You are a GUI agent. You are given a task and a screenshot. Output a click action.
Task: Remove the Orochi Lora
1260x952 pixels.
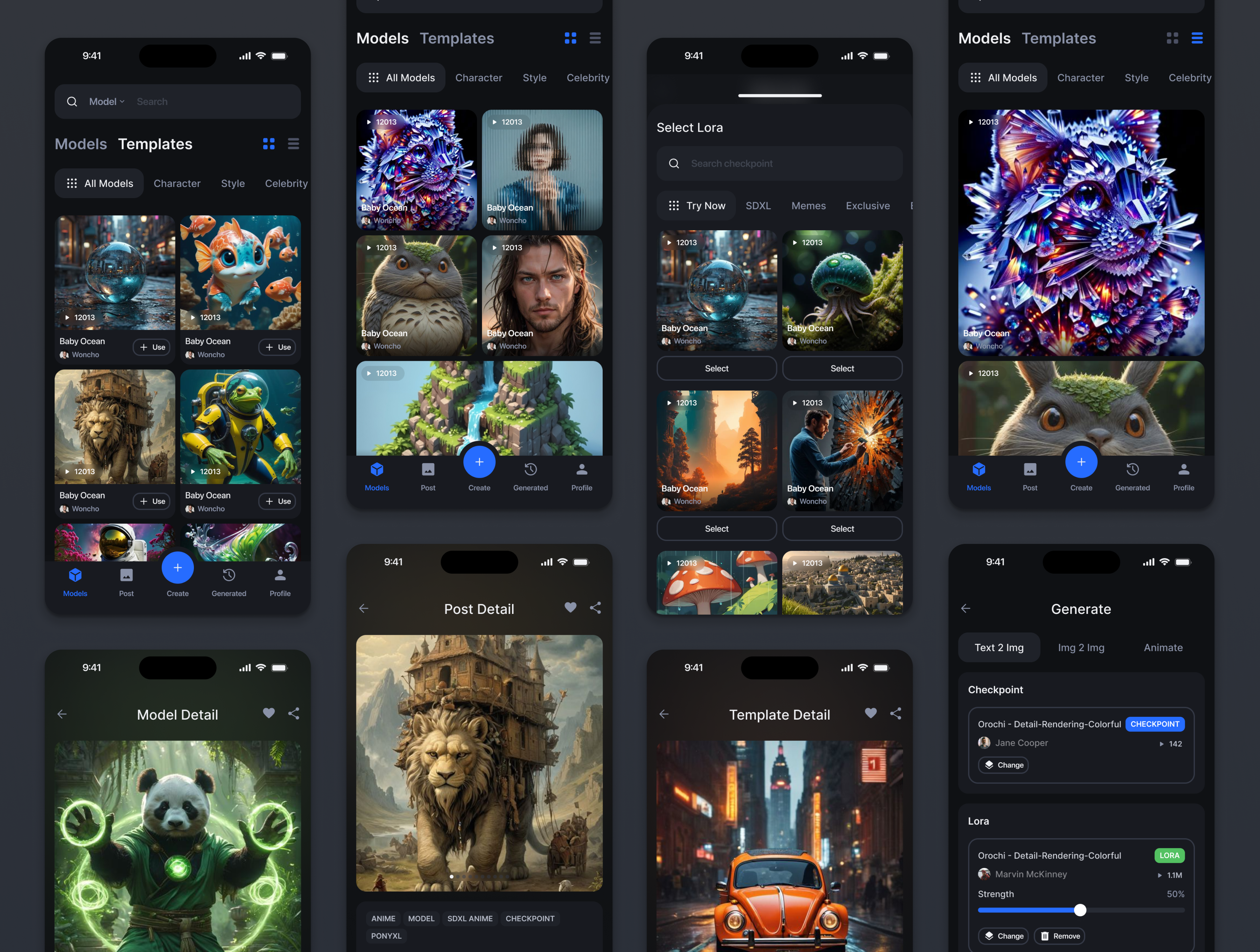[x=1059, y=936]
